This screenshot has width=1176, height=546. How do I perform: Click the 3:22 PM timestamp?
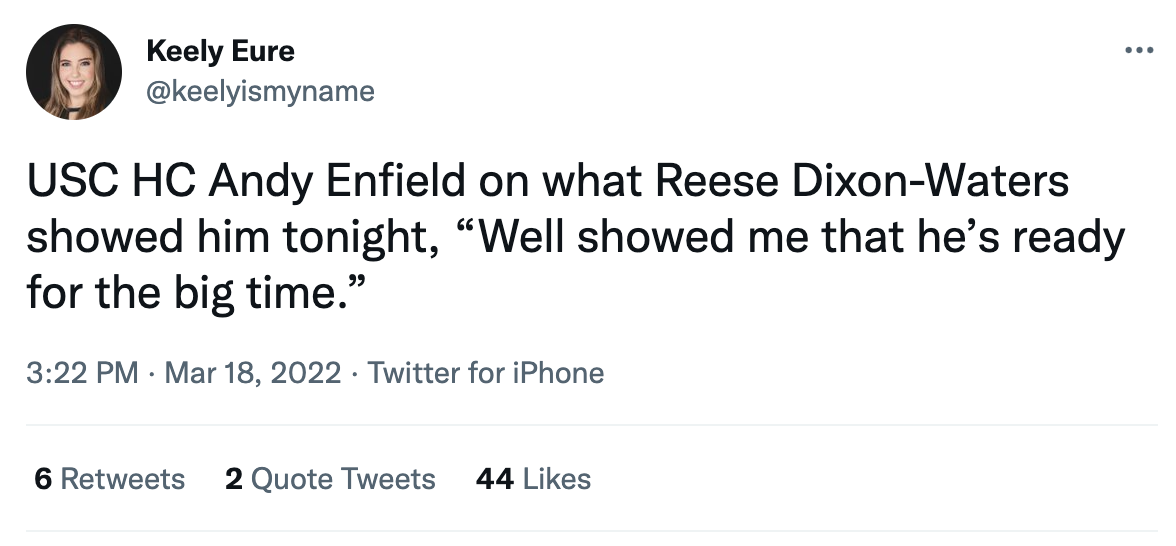[x=82, y=373]
